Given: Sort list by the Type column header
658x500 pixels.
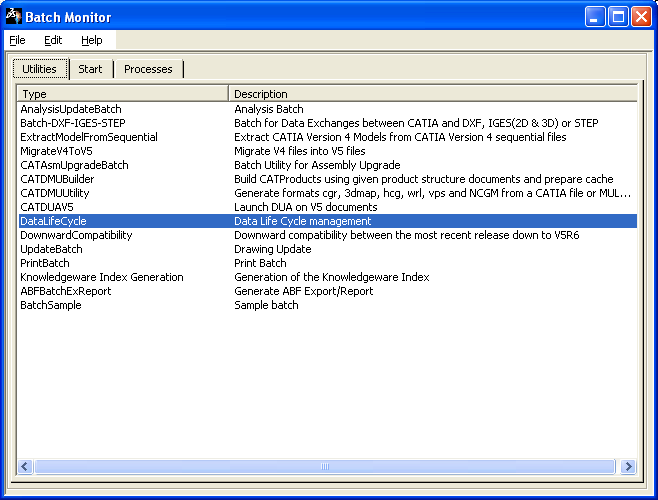Looking at the screenshot, I should pyautogui.click(x=123, y=94).
